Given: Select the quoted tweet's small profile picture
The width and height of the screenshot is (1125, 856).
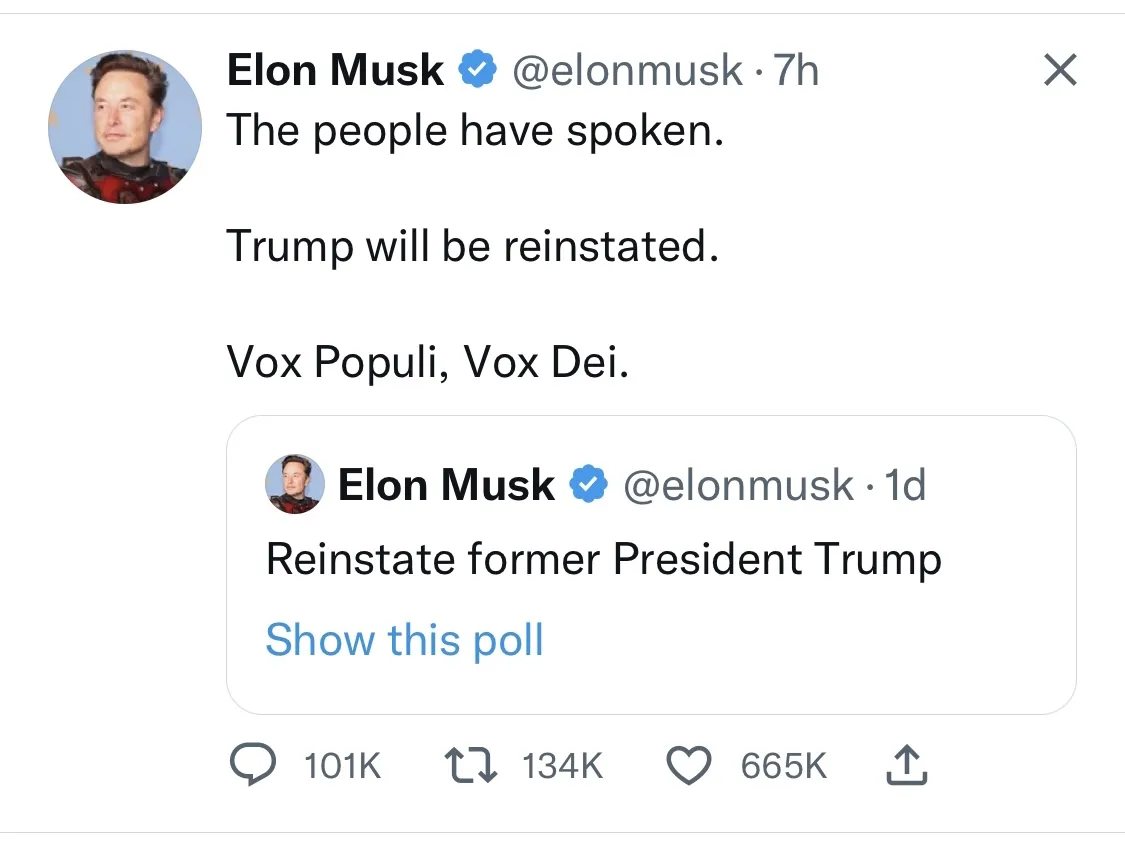Looking at the screenshot, I should click(294, 484).
